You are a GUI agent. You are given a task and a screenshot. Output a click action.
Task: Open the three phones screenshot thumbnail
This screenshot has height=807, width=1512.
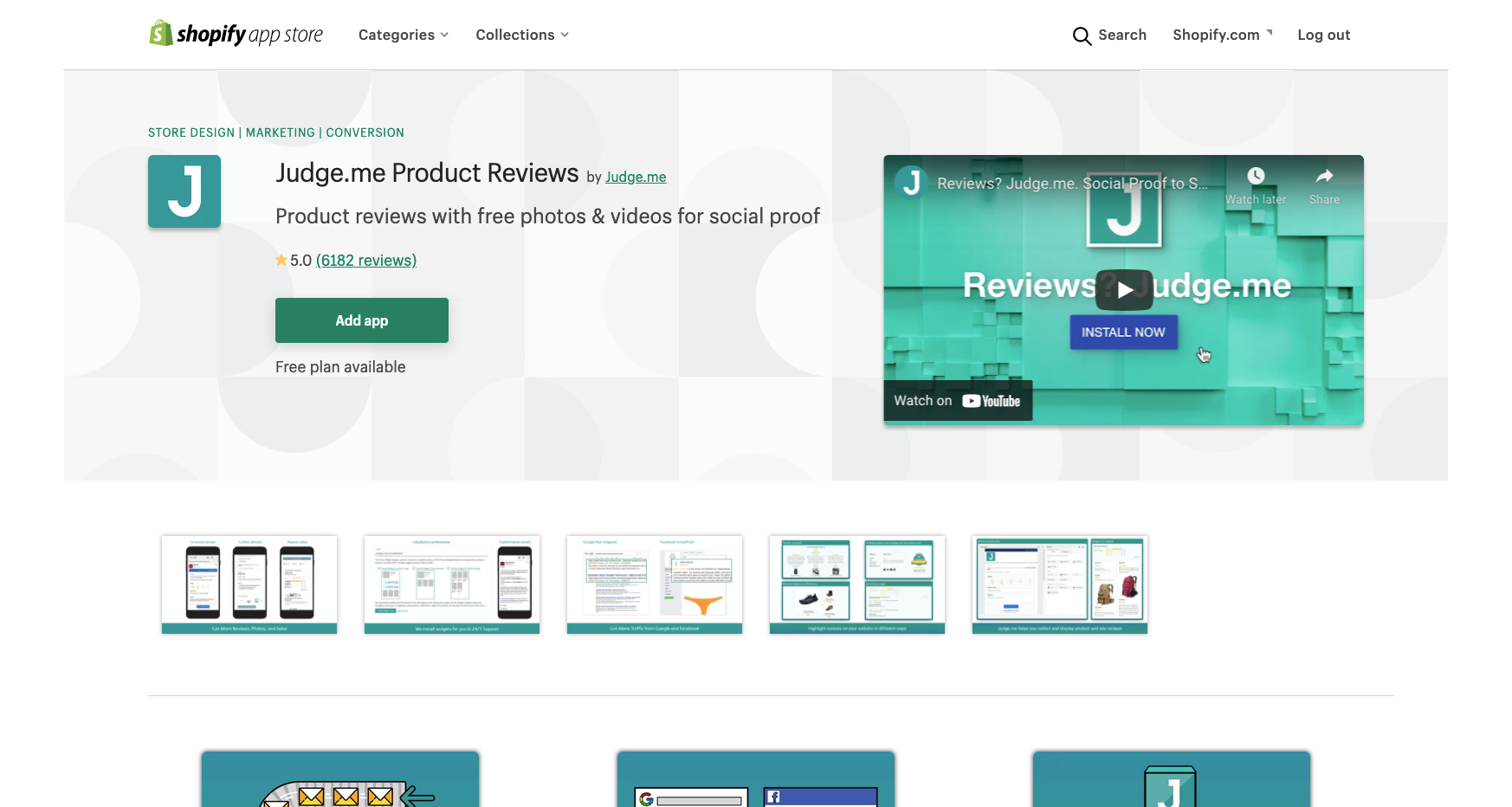click(249, 584)
